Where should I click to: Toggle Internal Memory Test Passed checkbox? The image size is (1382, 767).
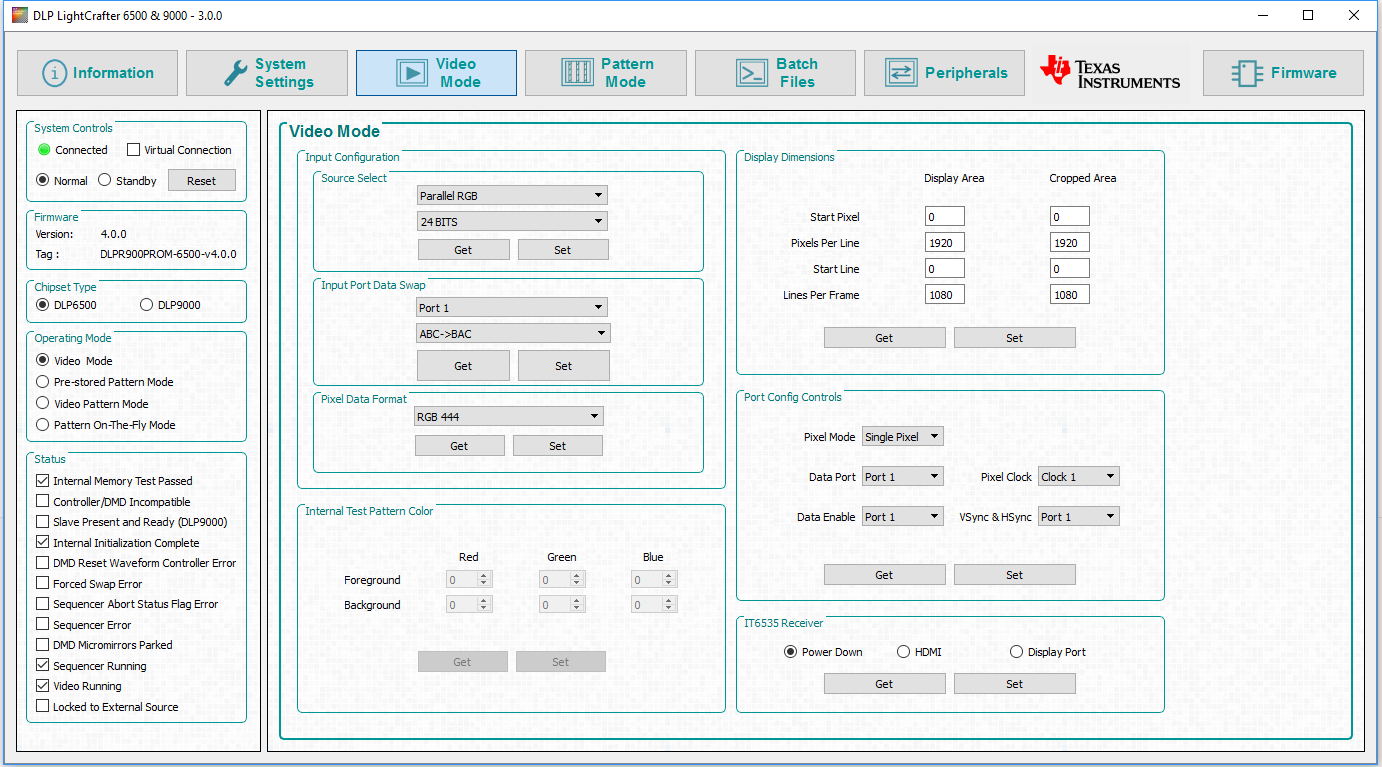click(42, 481)
